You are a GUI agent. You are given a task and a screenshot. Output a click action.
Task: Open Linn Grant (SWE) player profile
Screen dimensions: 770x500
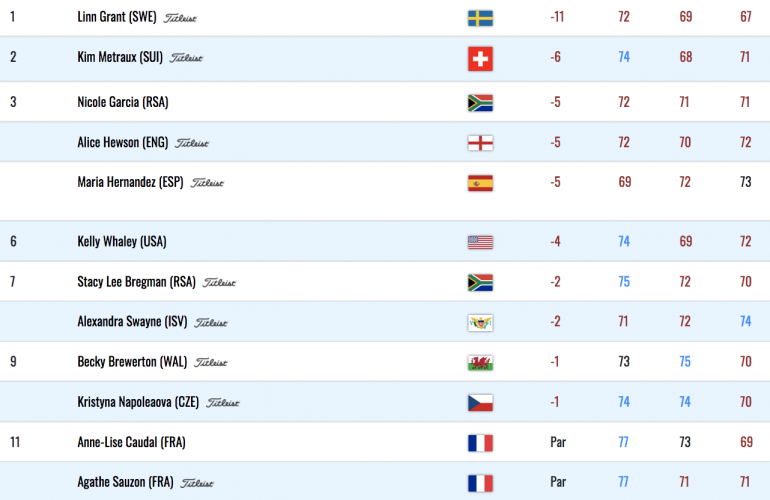117,17
